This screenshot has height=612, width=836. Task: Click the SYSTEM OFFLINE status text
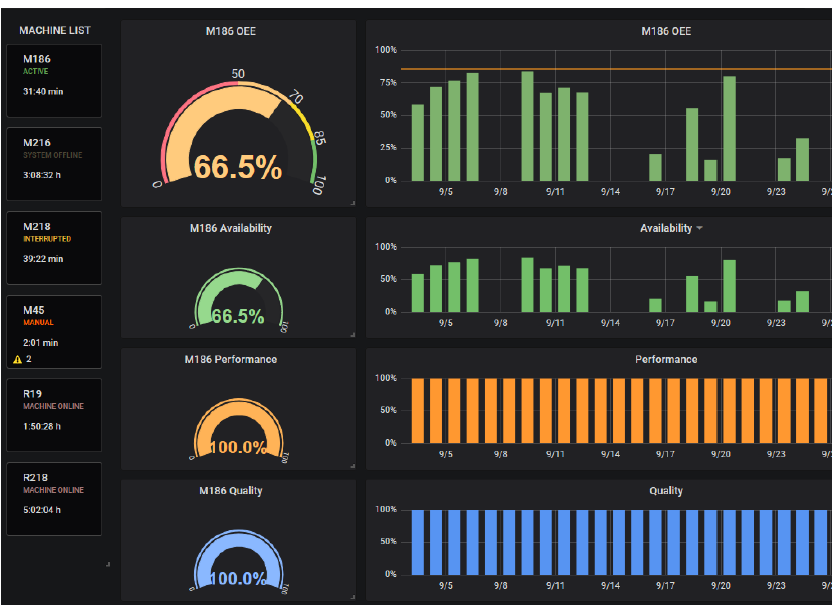tap(53, 155)
